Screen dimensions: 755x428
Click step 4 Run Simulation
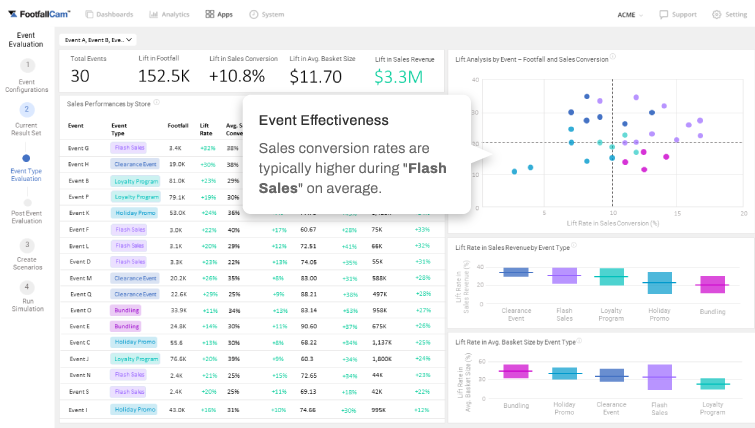pos(27,287)
